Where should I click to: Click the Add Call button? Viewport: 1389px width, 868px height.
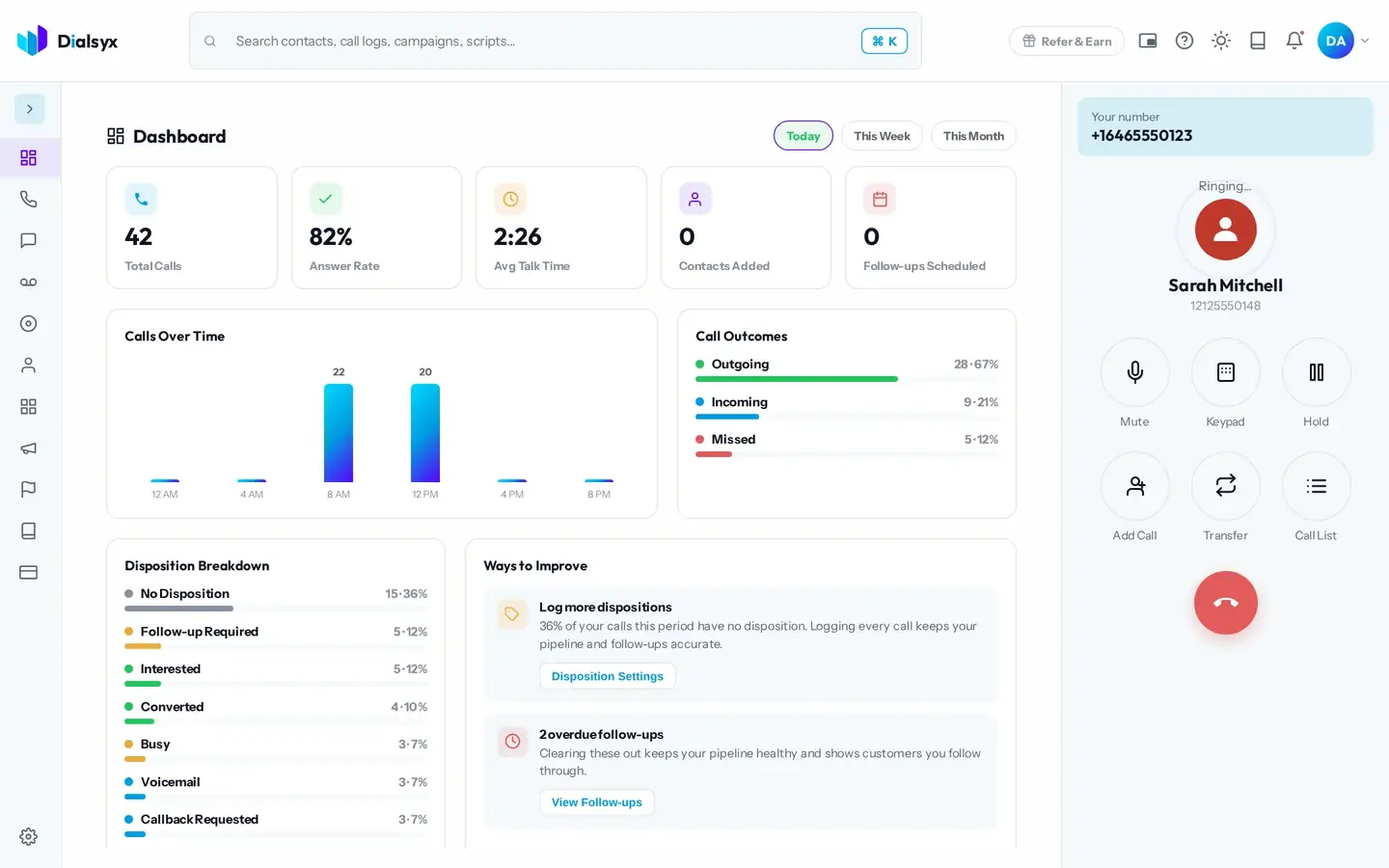coord(1135,486)
